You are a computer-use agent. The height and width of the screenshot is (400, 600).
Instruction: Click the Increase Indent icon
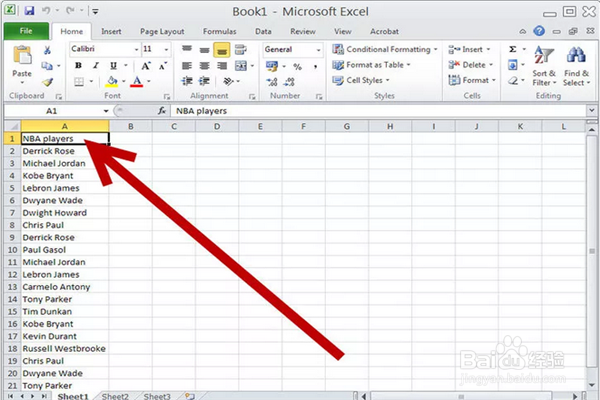click(x=204, y=81)
